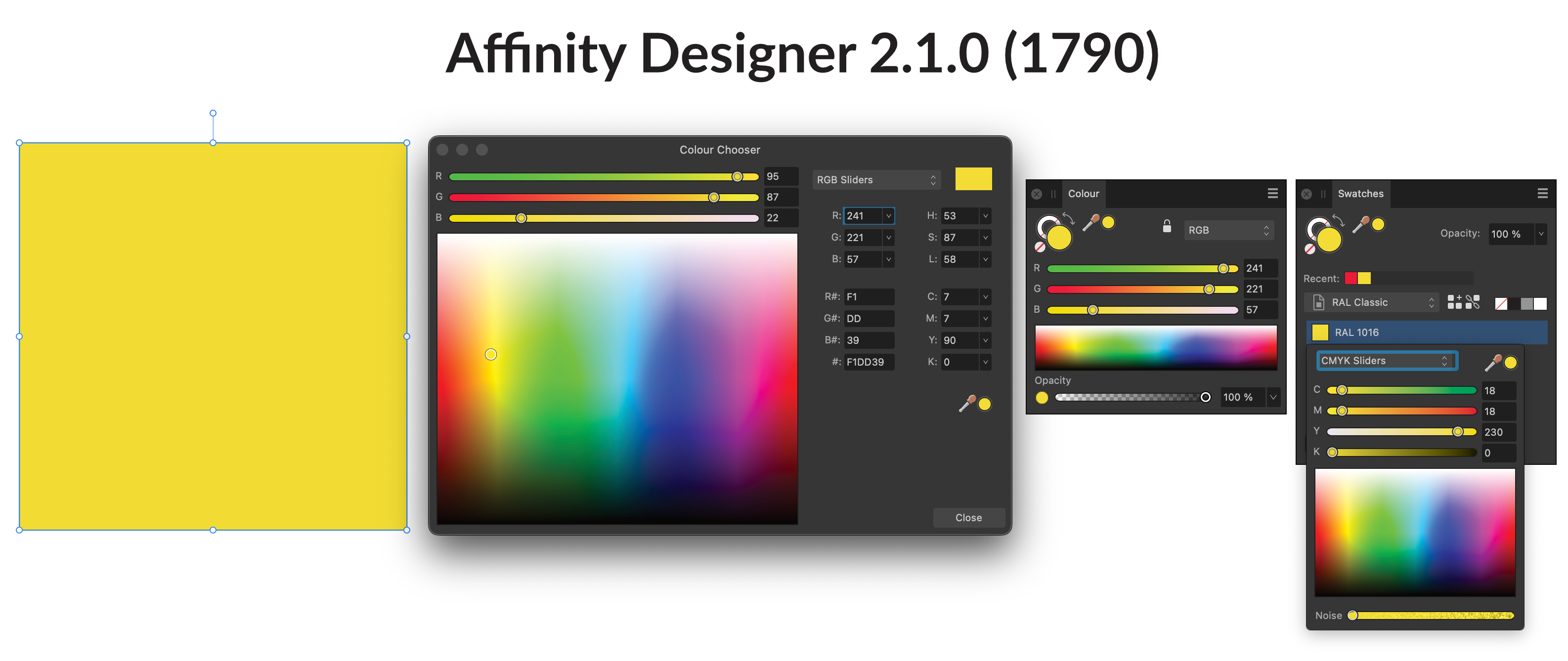The height and width of the screenshot is (661, 1568).
Task: Click the none swatch beside RAL Classic
Action: tap(1501, 303)
